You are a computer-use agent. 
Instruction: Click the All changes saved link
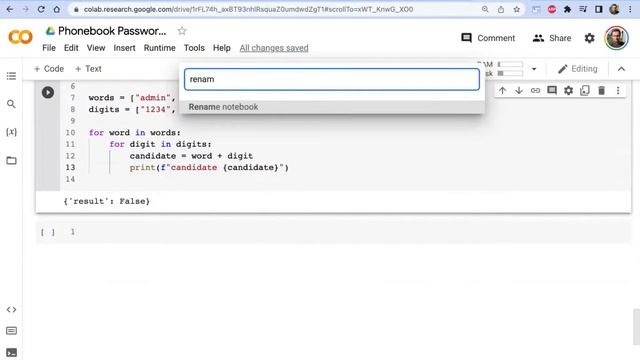[x=274, y=48]
